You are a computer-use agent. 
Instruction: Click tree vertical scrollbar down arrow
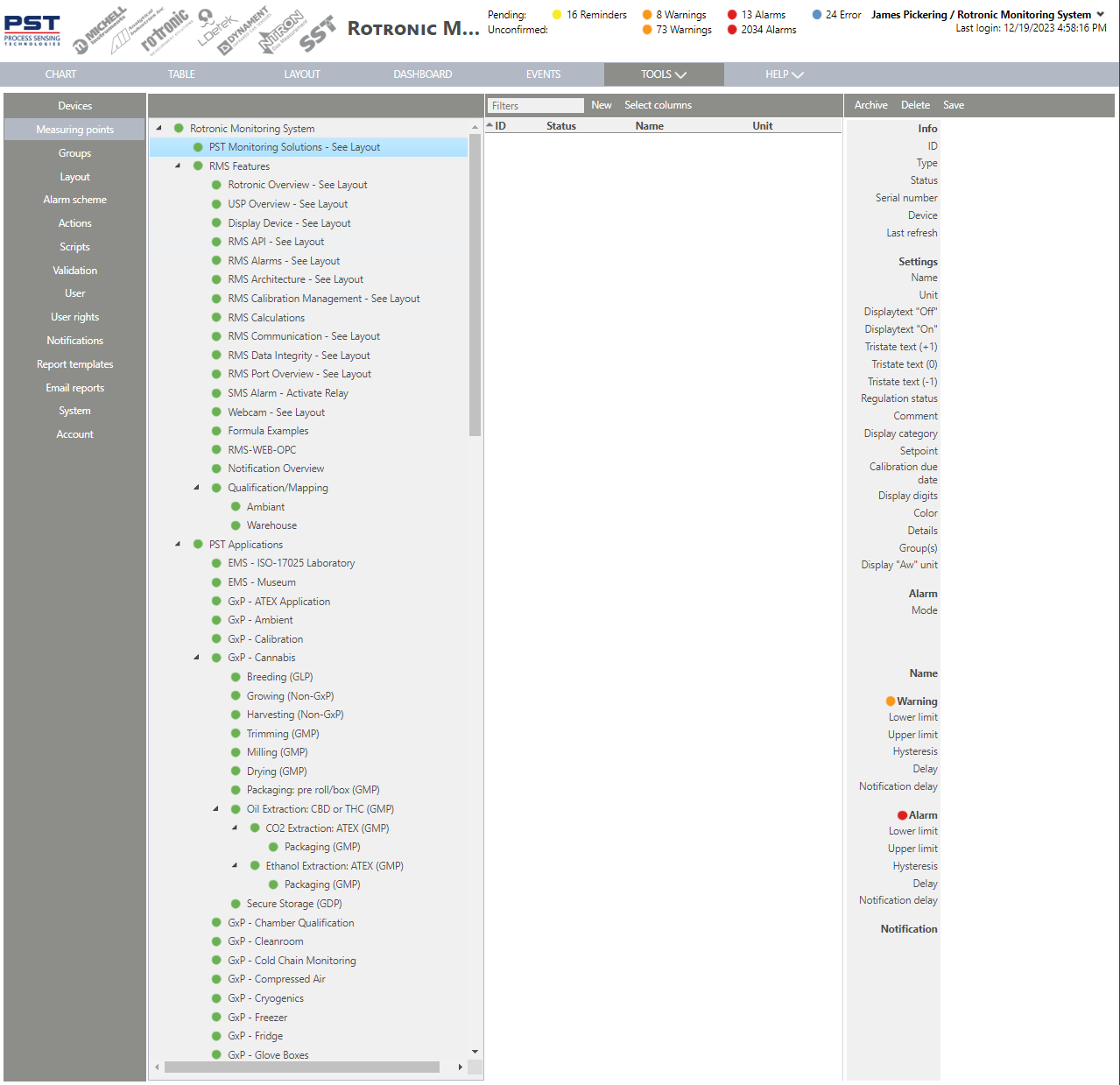(x=475, y=1052)
